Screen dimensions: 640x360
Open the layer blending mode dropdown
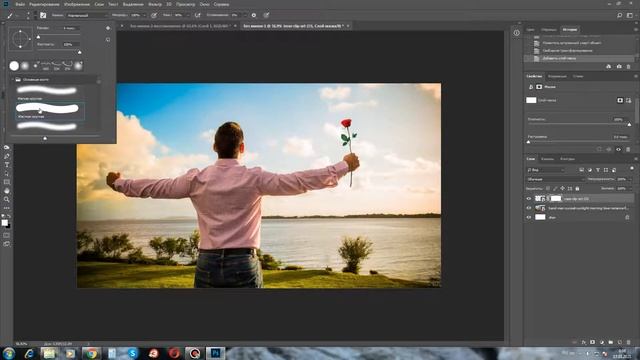coord(555,179)
